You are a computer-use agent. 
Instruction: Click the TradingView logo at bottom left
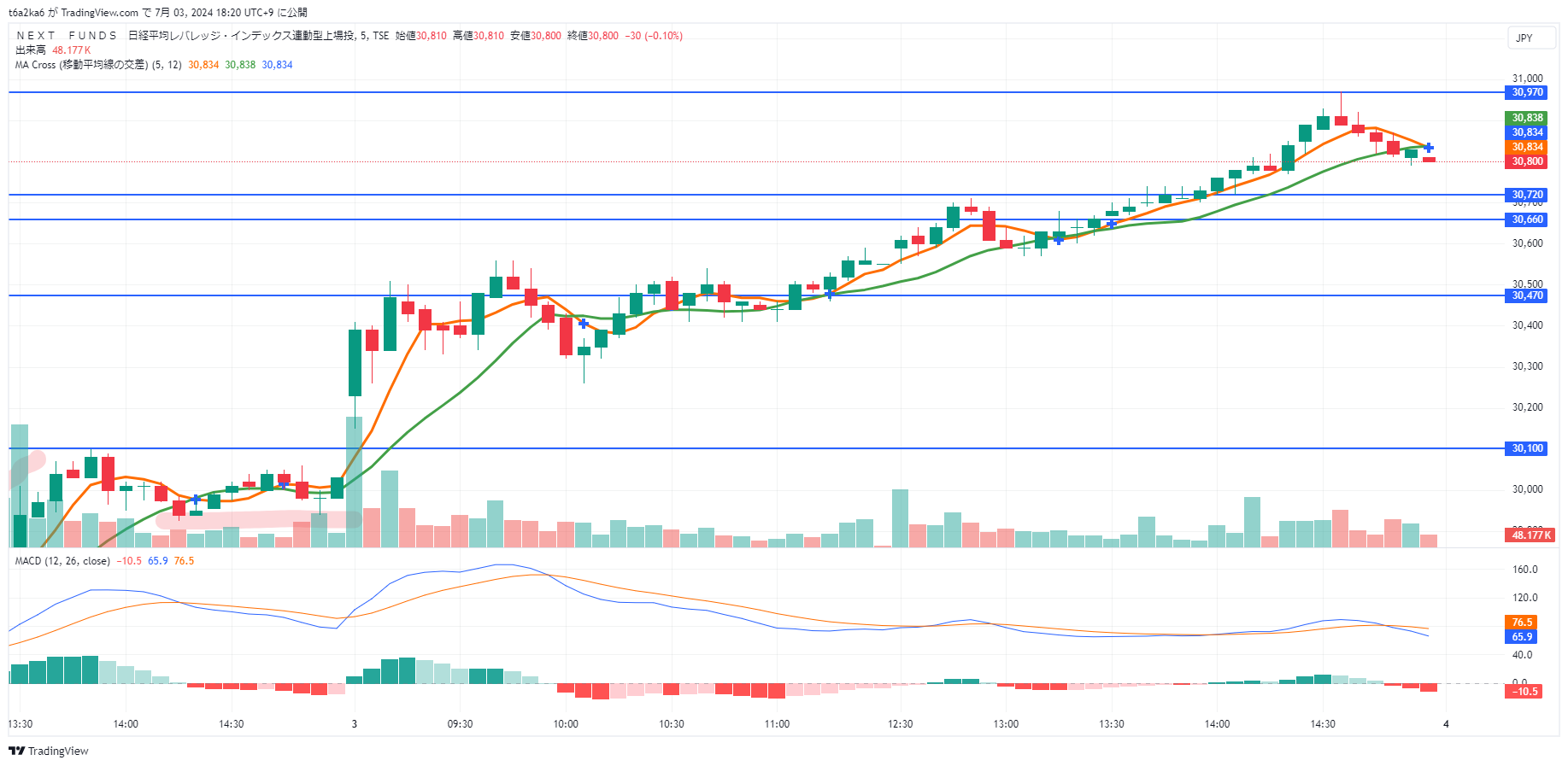click(49, 751)
